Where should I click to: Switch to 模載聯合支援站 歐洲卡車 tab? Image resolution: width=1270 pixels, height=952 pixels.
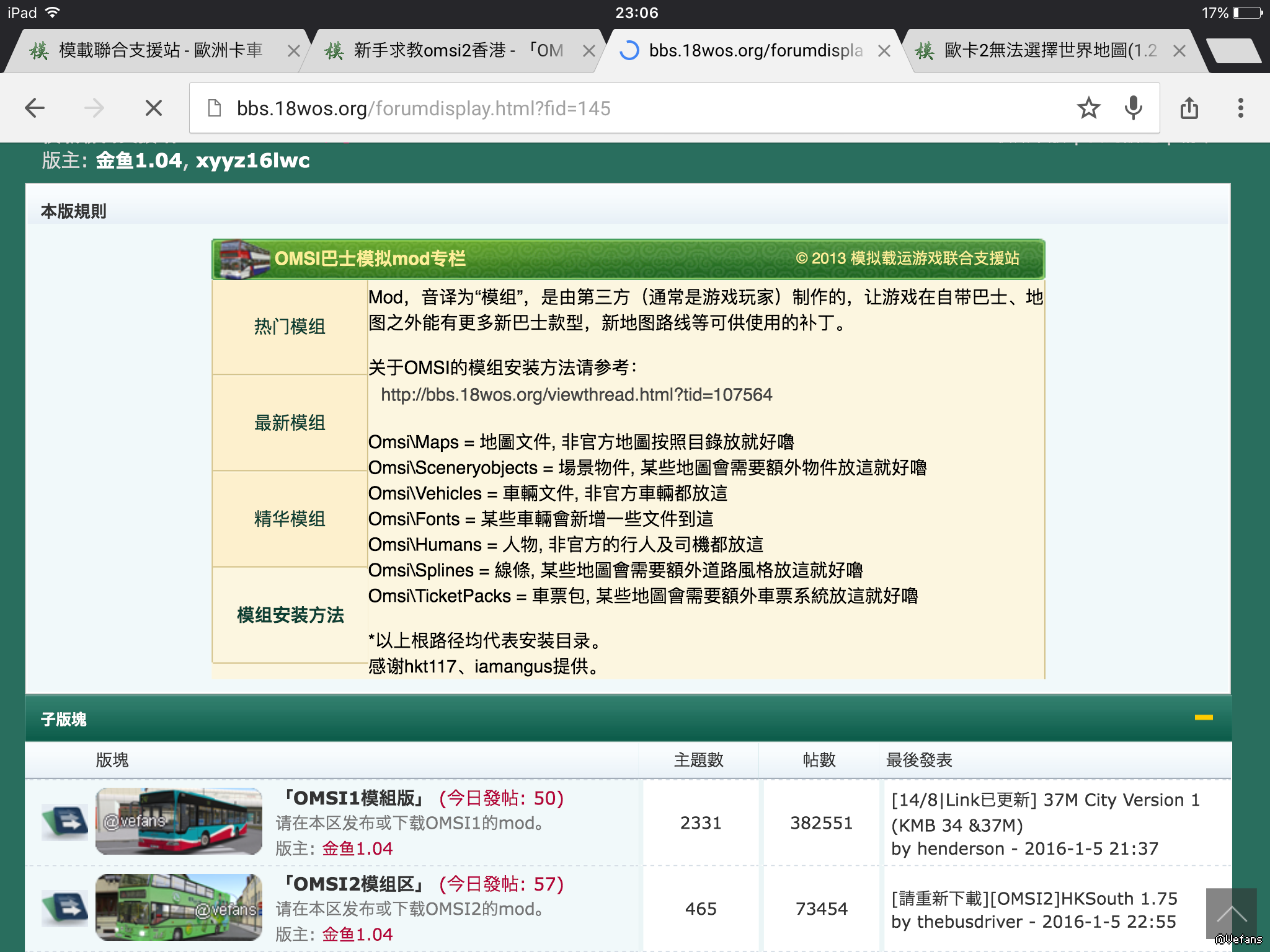tap(160, 51)
